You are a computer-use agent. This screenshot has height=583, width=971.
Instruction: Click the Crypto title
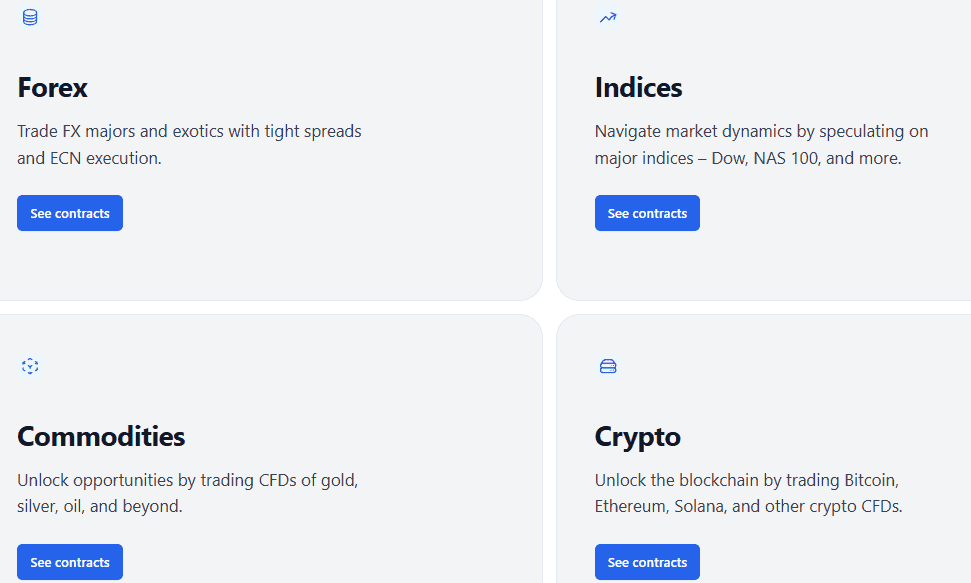point(637,437)
